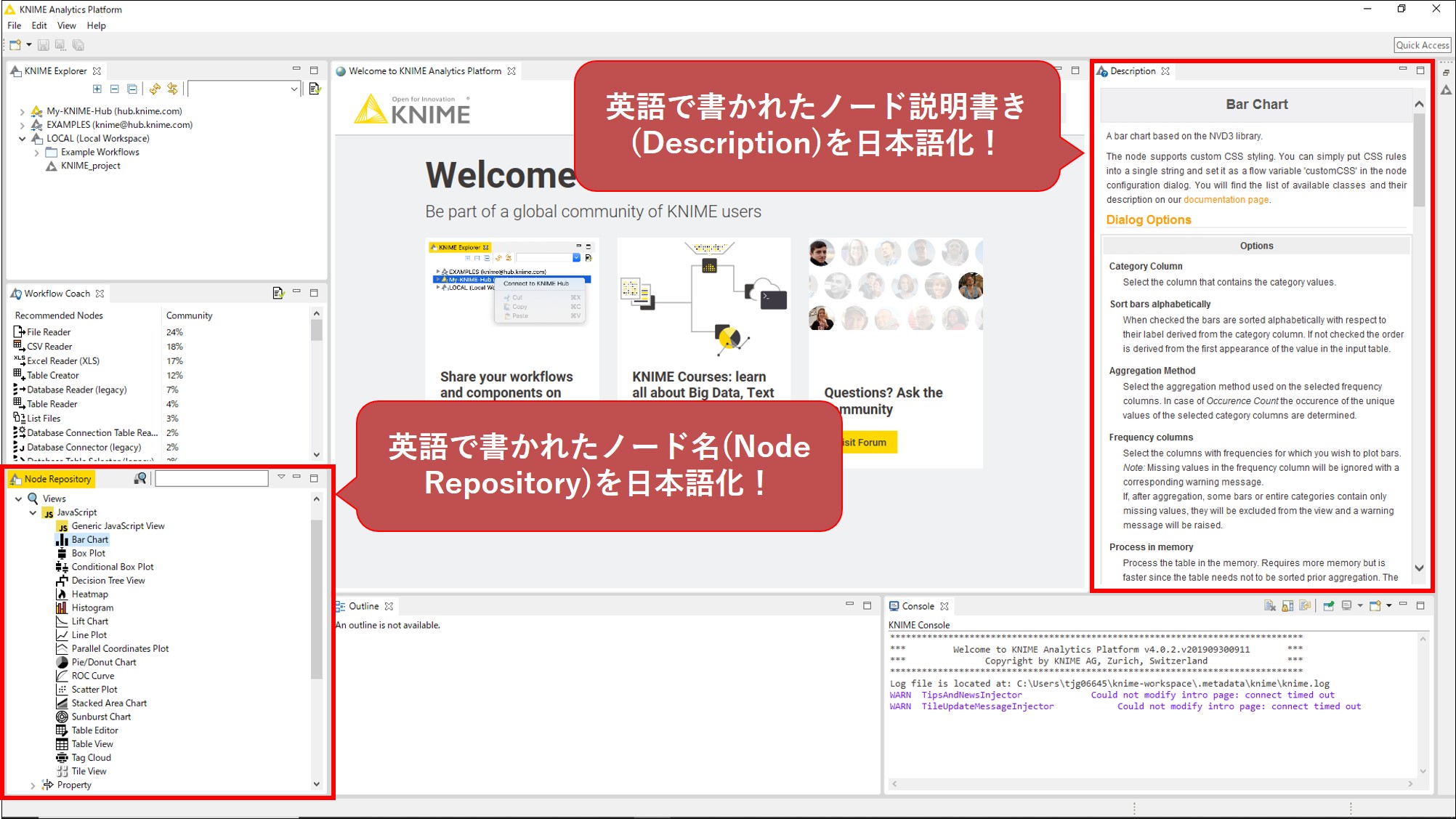Create a new KNIME workflow from toolbar
This screenshot has width=1456, height=819.
tap(15, 44)
